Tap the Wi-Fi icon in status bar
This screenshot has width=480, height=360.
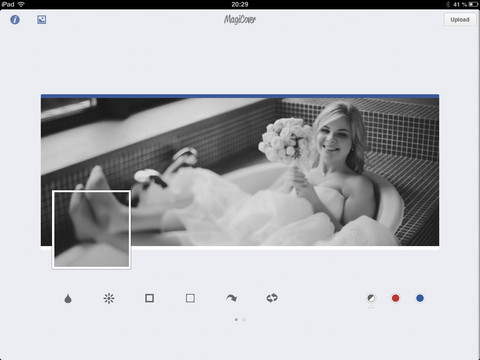coord(21,4)
